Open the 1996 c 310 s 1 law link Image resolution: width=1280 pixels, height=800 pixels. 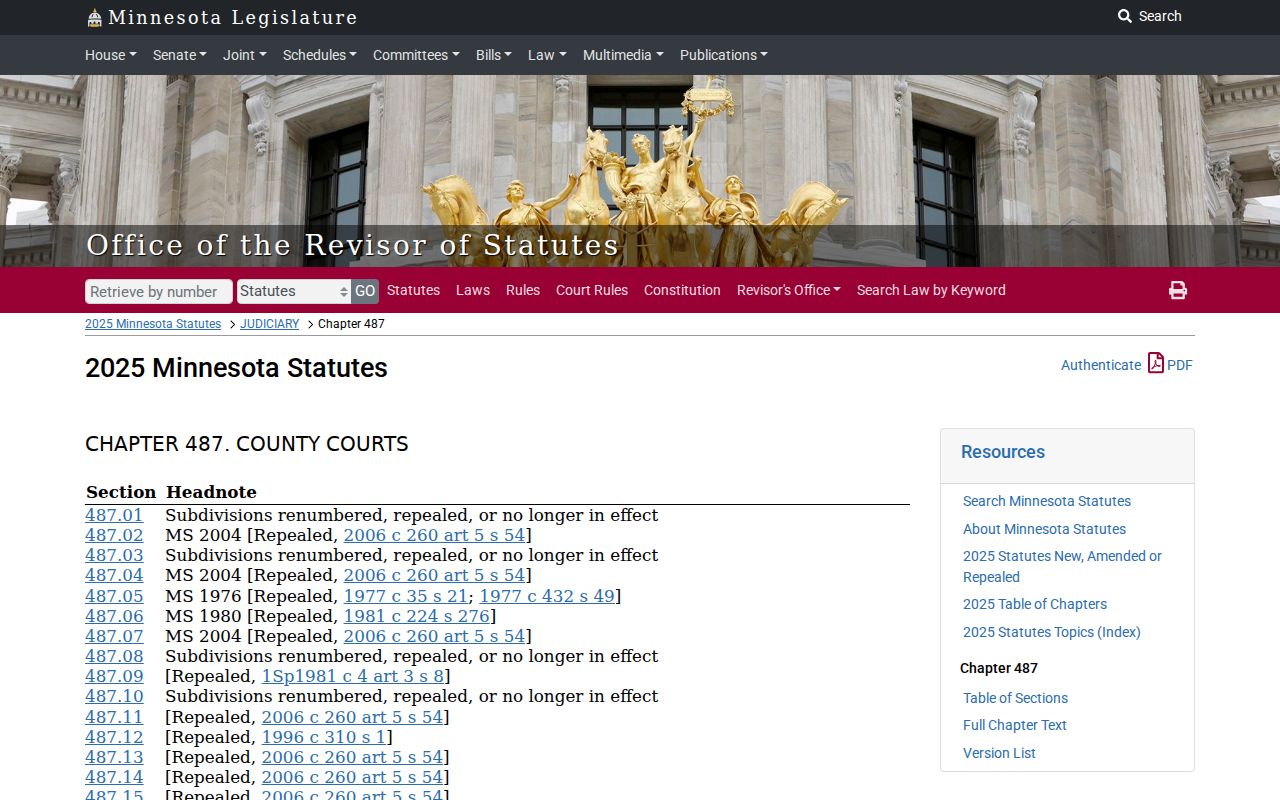point(324,737)
